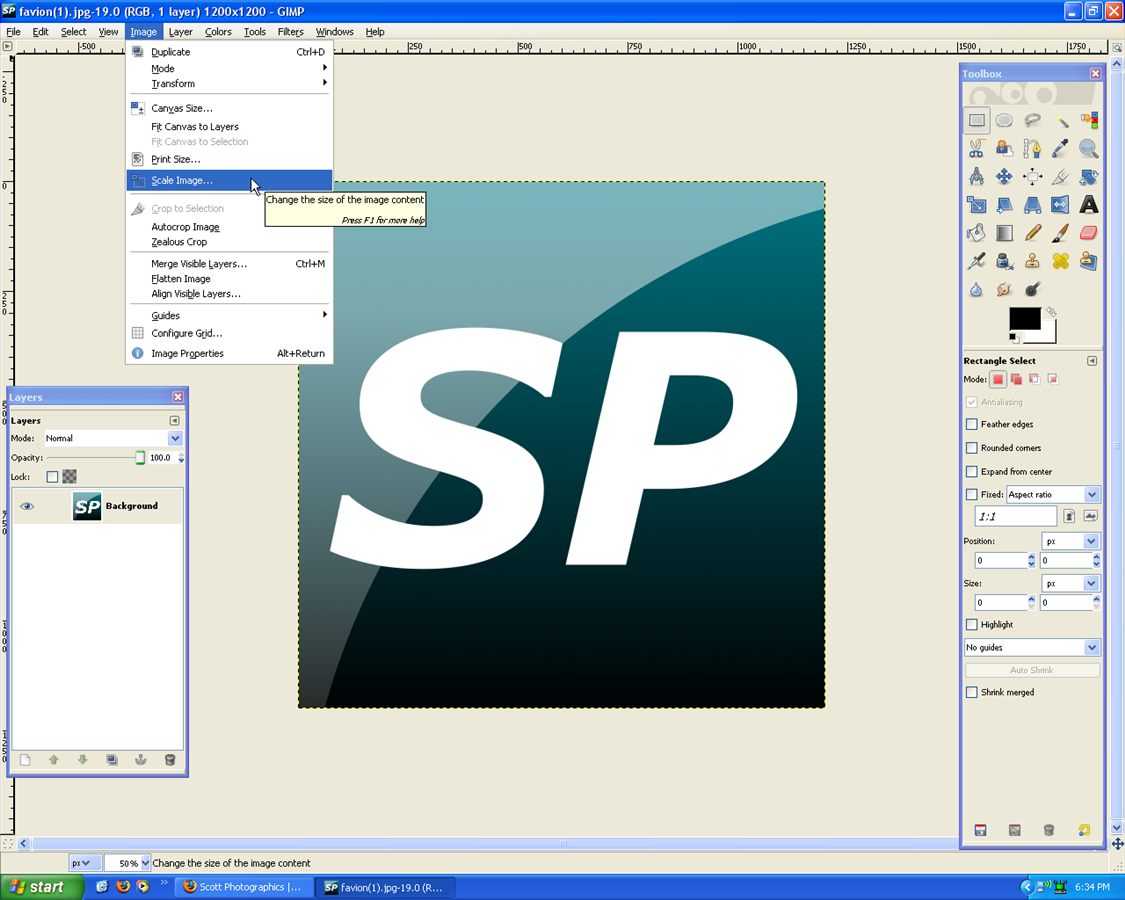Open the Filters menu
The height and width of the screenshot is (900, 1125).
(291, 32)
